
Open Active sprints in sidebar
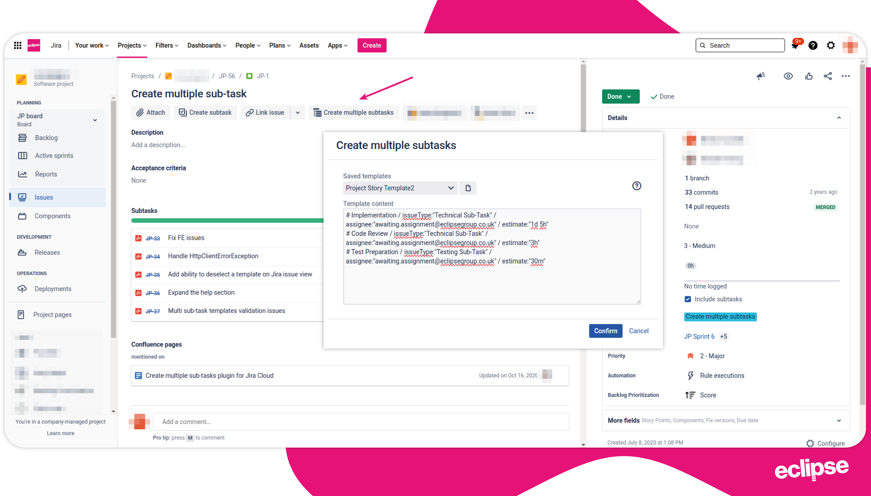point(54,156)
